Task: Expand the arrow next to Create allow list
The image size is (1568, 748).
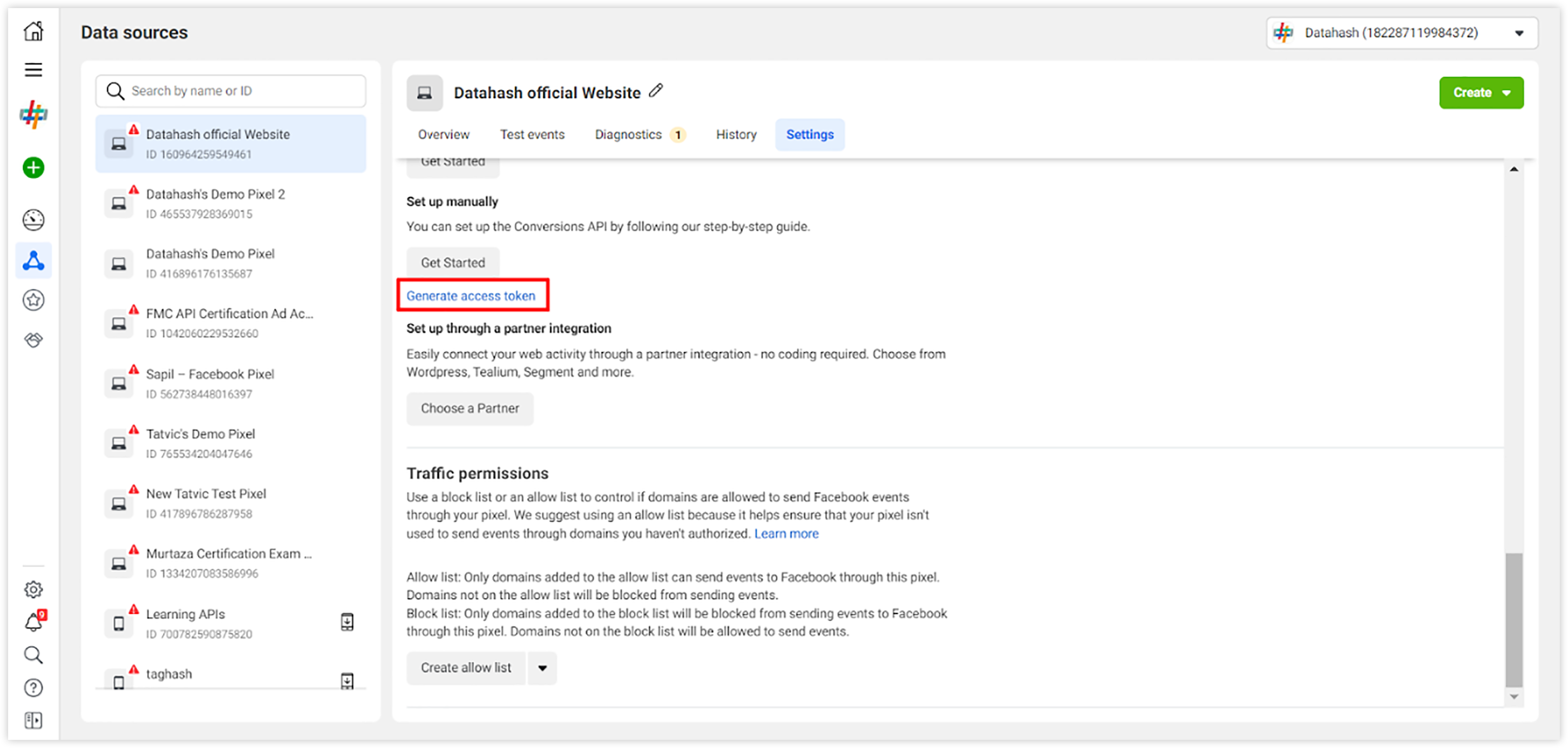Action: click(x=542, y=668)
